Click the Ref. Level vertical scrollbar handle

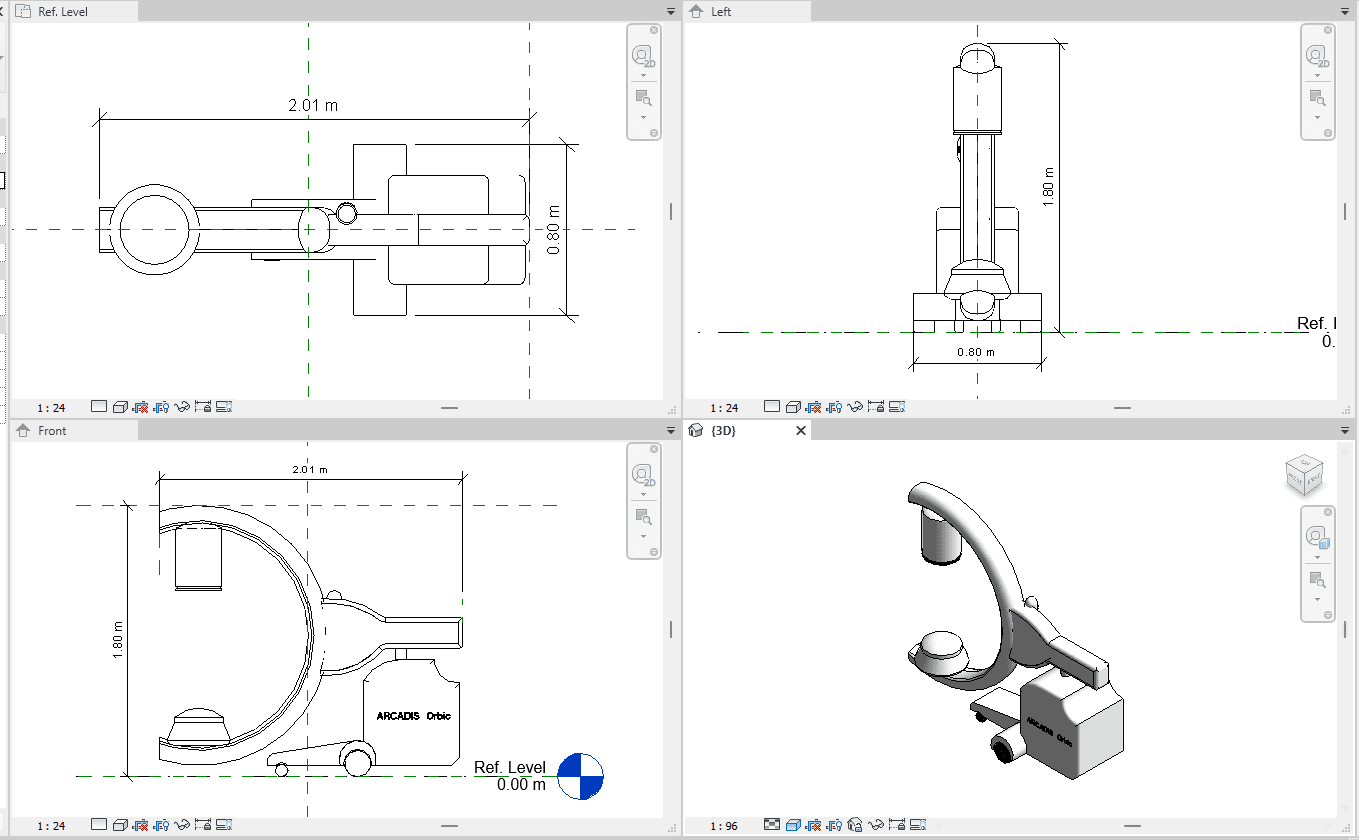pyautogui.click(x=671, y=211)
